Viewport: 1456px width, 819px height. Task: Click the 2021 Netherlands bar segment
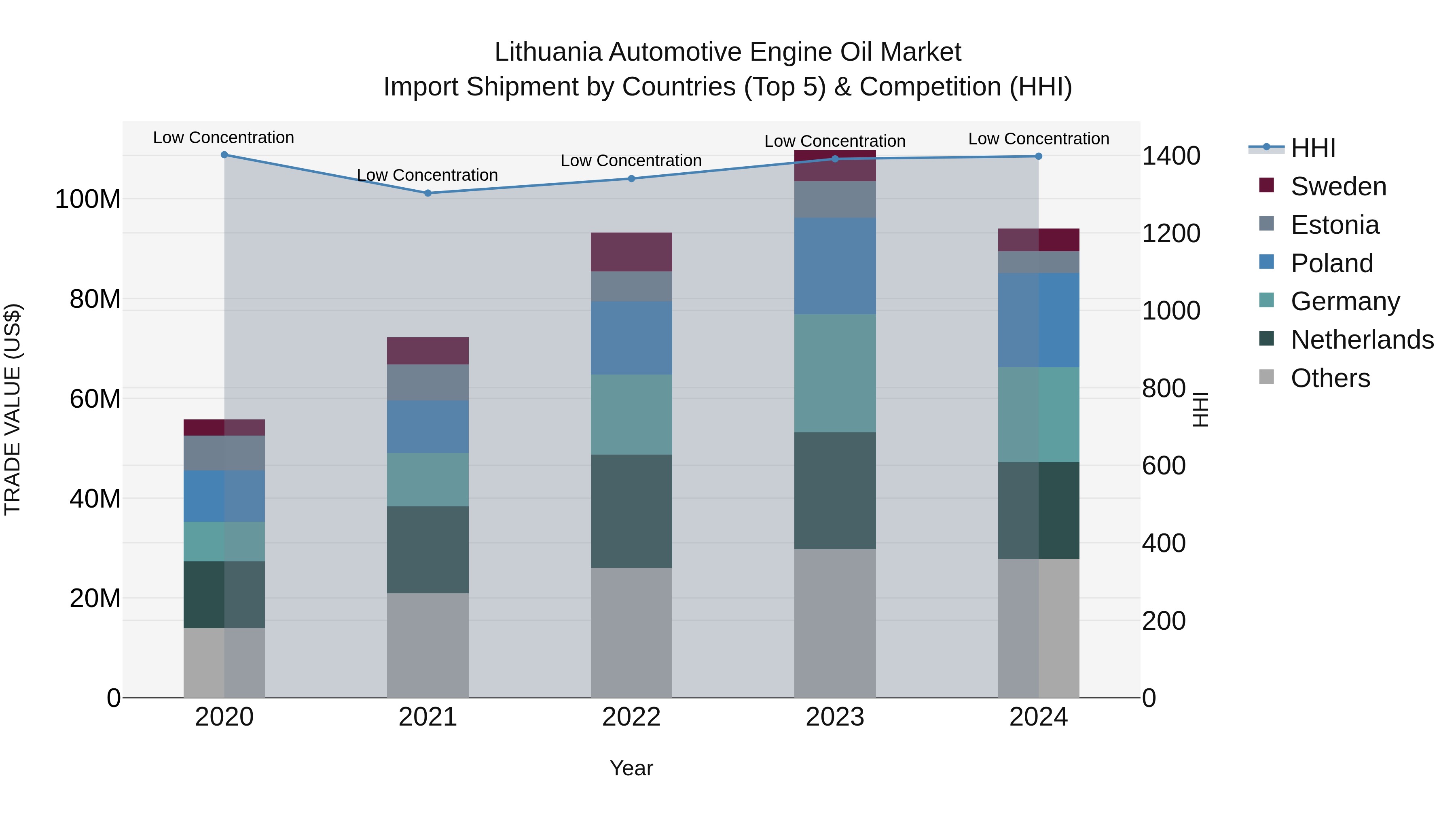[428, 549]
